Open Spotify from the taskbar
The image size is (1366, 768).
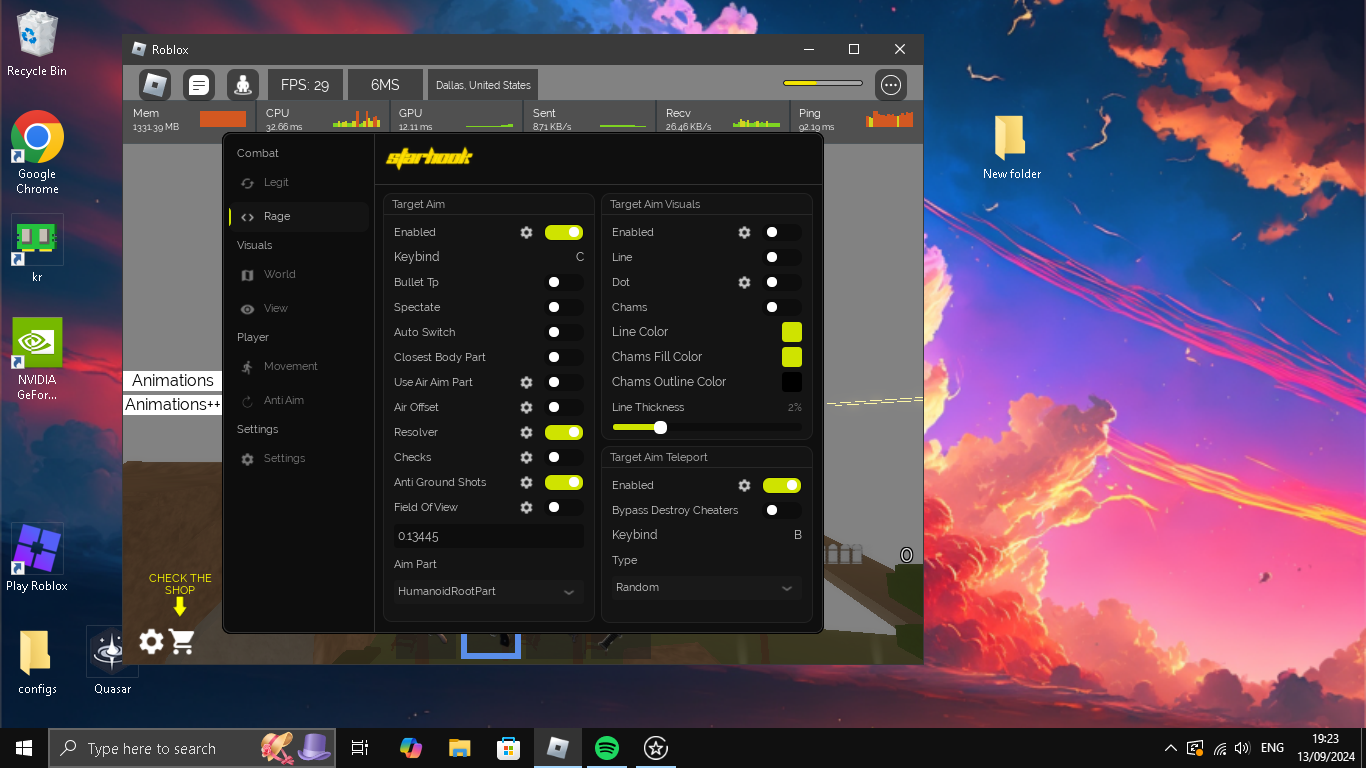tap(606, 748)
